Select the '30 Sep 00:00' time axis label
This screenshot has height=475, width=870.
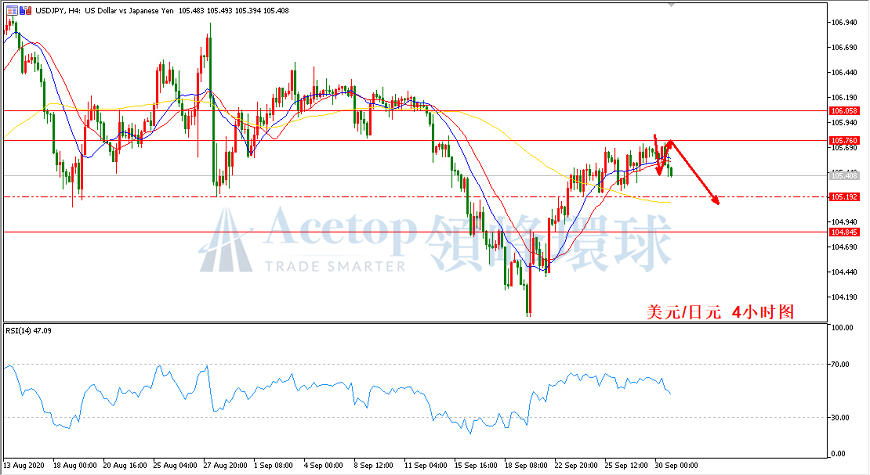coord(676,465)
